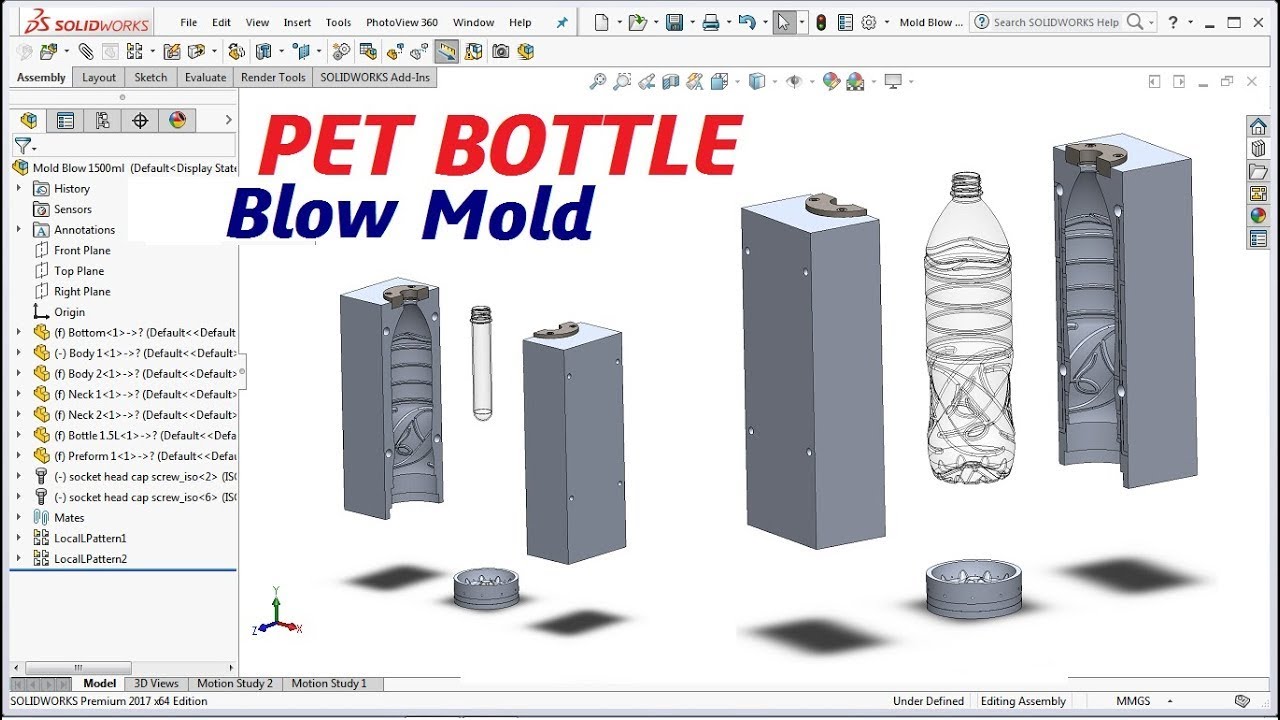The width and height of the screenshot is (1280, 720).
Task: Select the Zoom to Area tool
Action: click(x=622, y=82)
